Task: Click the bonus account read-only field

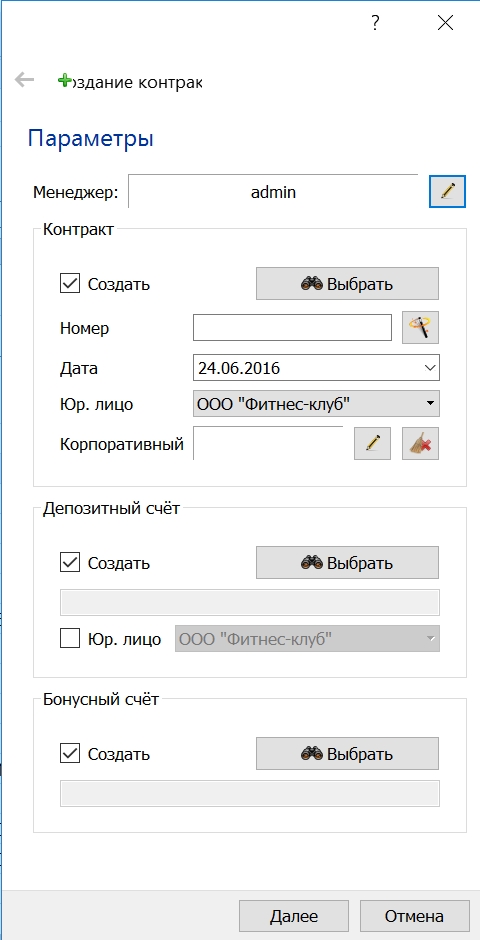Action: (250, 793)
